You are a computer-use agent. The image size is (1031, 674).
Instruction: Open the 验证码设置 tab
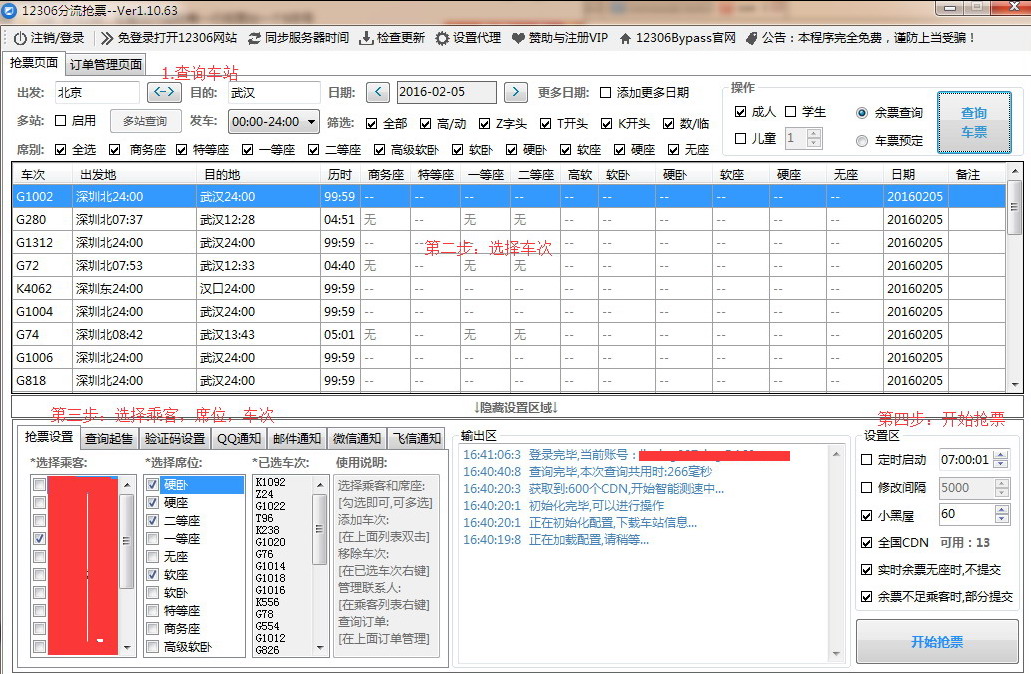175,439
